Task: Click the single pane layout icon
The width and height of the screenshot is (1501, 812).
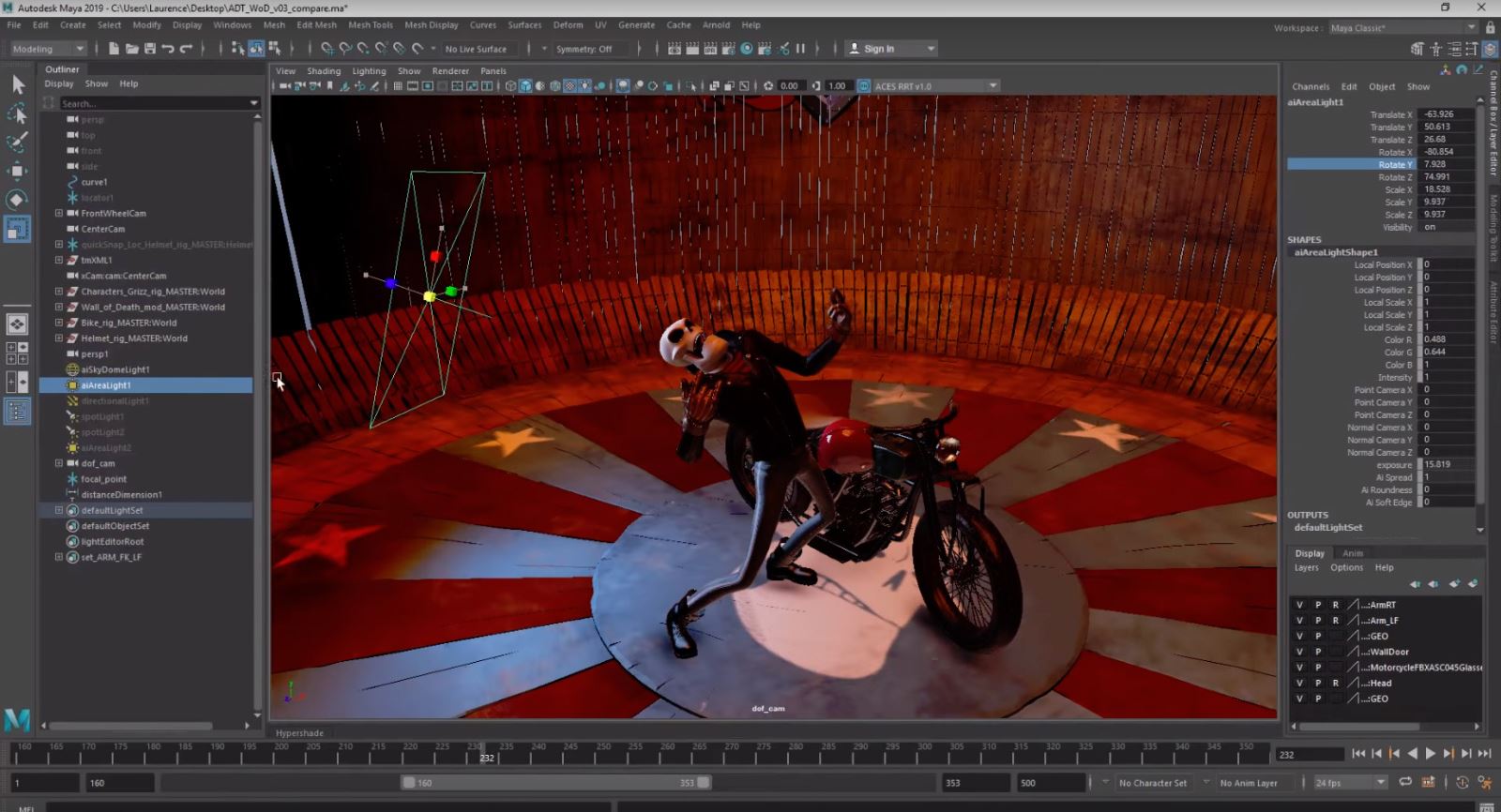Action: tap(17, 324)
